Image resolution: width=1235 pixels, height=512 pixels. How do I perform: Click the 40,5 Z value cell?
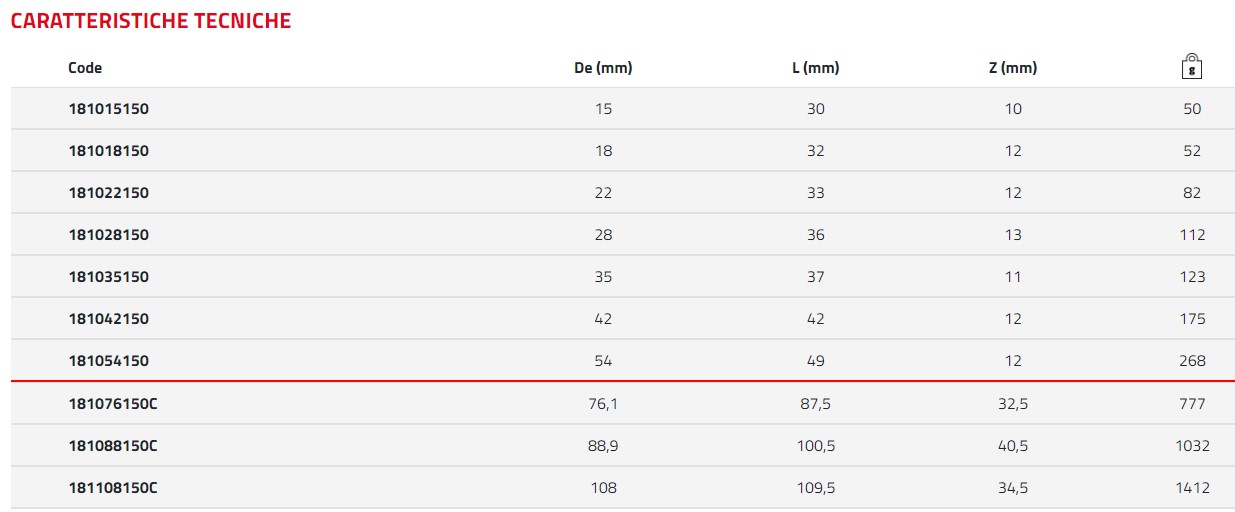[x=1013, y=446]
